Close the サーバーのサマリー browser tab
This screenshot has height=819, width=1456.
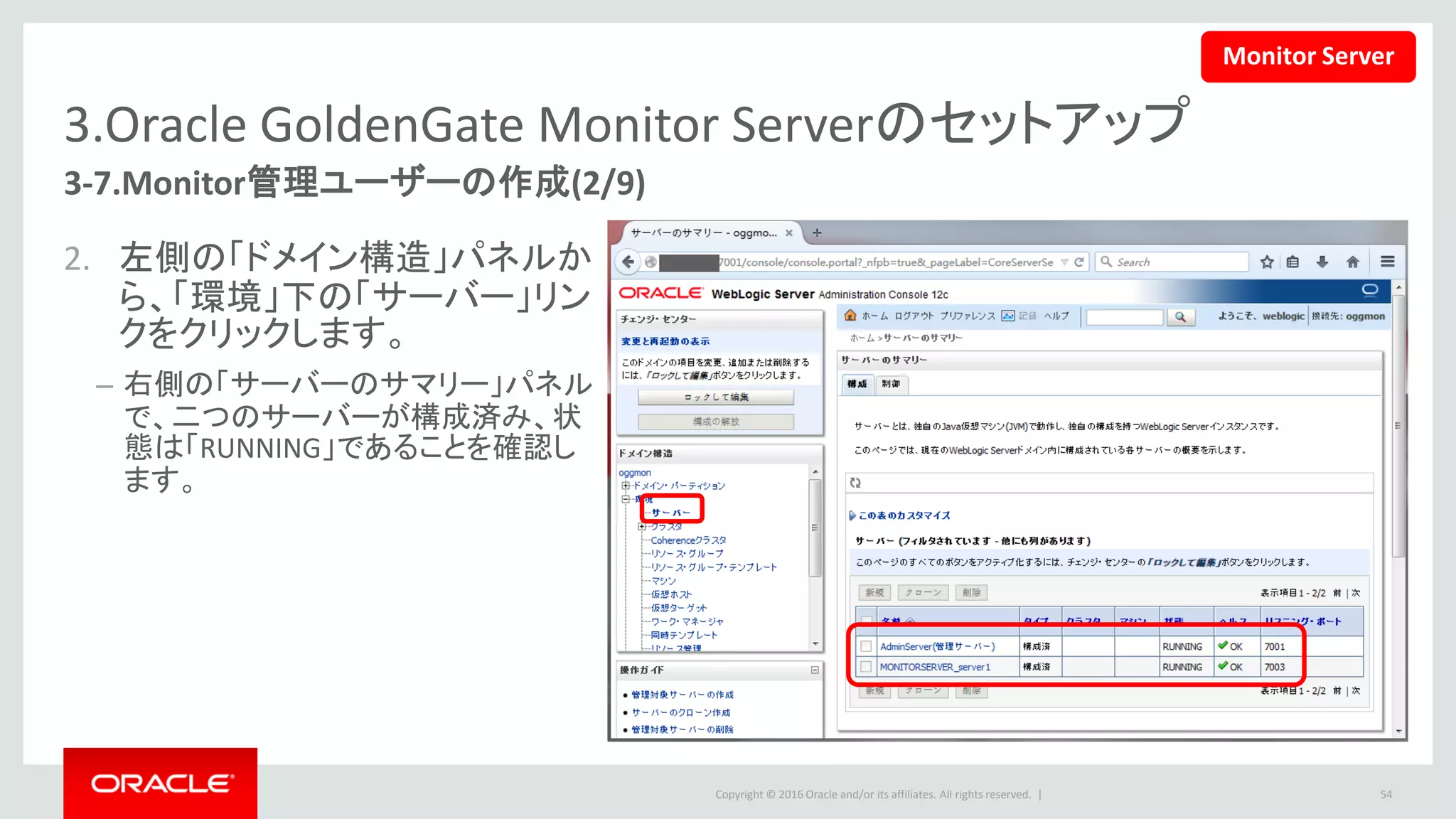pos(789,232)
